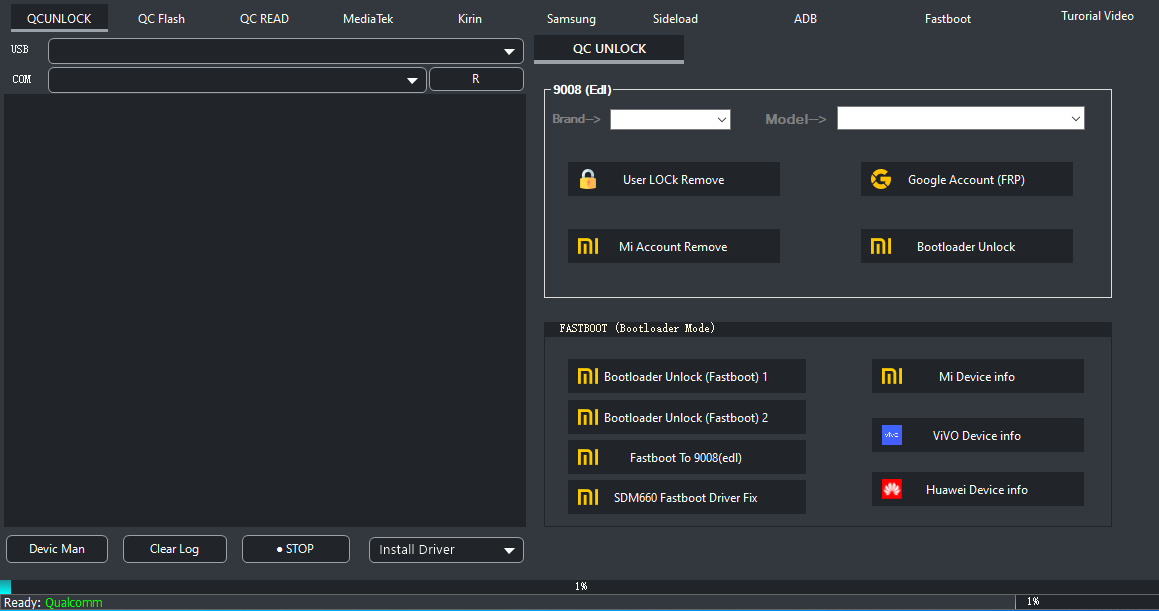
Task: Click Google Account (FRP) button label
Action: click(966, 180)
